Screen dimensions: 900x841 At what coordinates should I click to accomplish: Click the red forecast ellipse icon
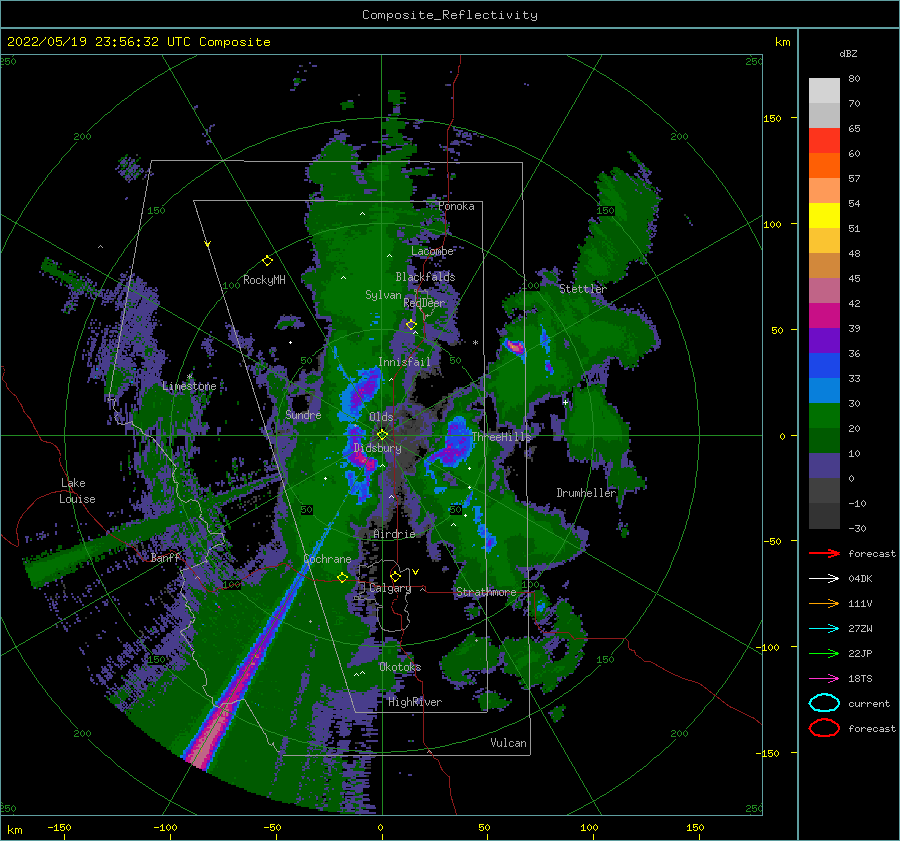pos(824,728)
